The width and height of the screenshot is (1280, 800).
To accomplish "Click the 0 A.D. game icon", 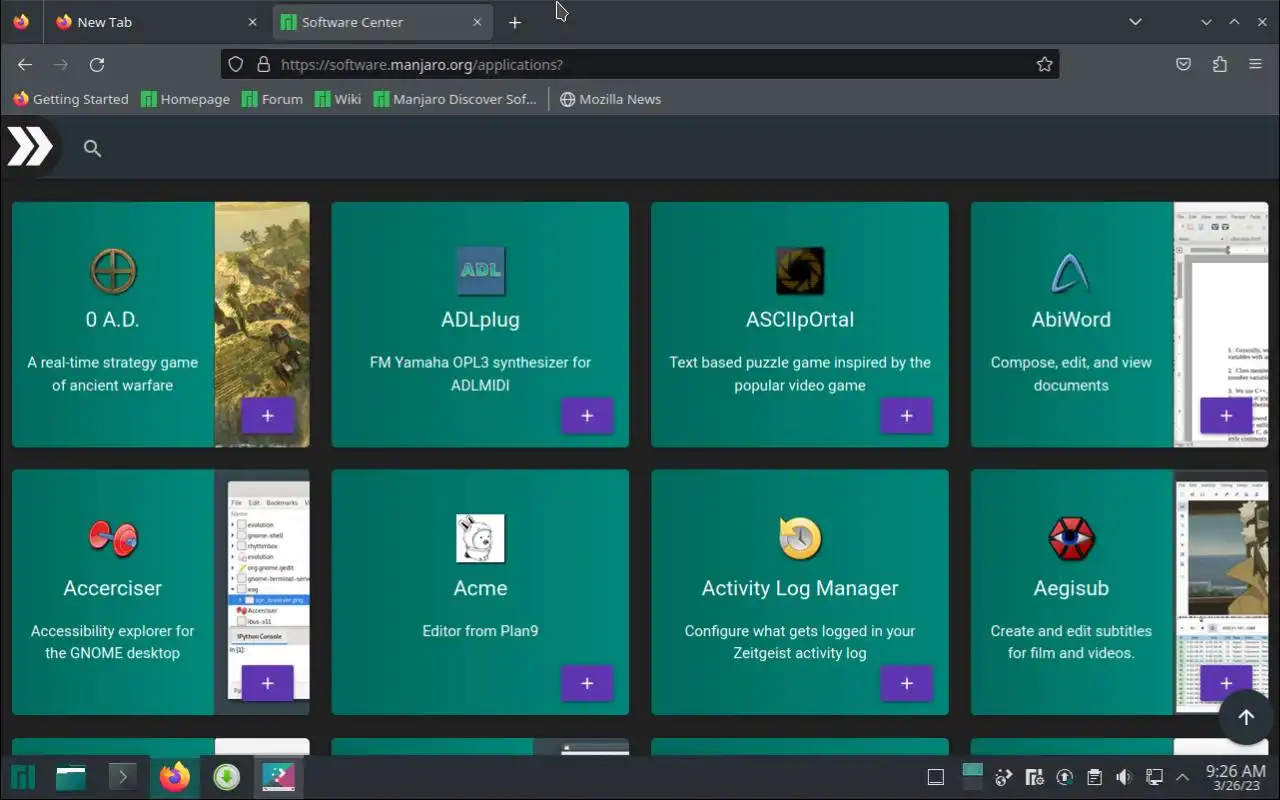I will click(x=113, y=271).
